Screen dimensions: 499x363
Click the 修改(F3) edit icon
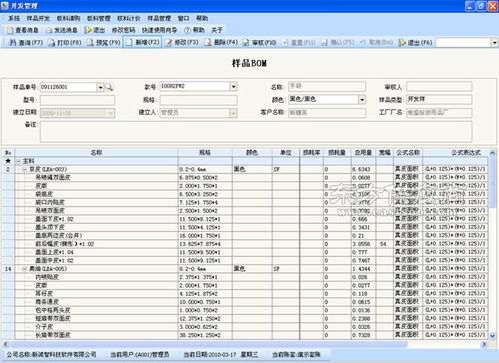(169, 42)
